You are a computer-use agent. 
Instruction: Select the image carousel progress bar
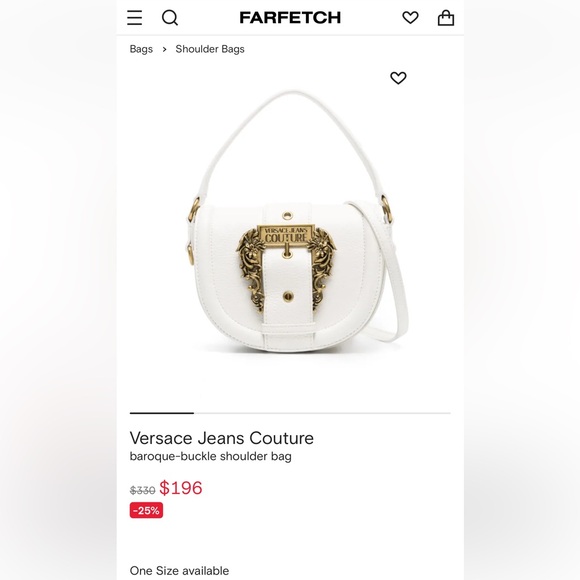(x=290, y=413)
